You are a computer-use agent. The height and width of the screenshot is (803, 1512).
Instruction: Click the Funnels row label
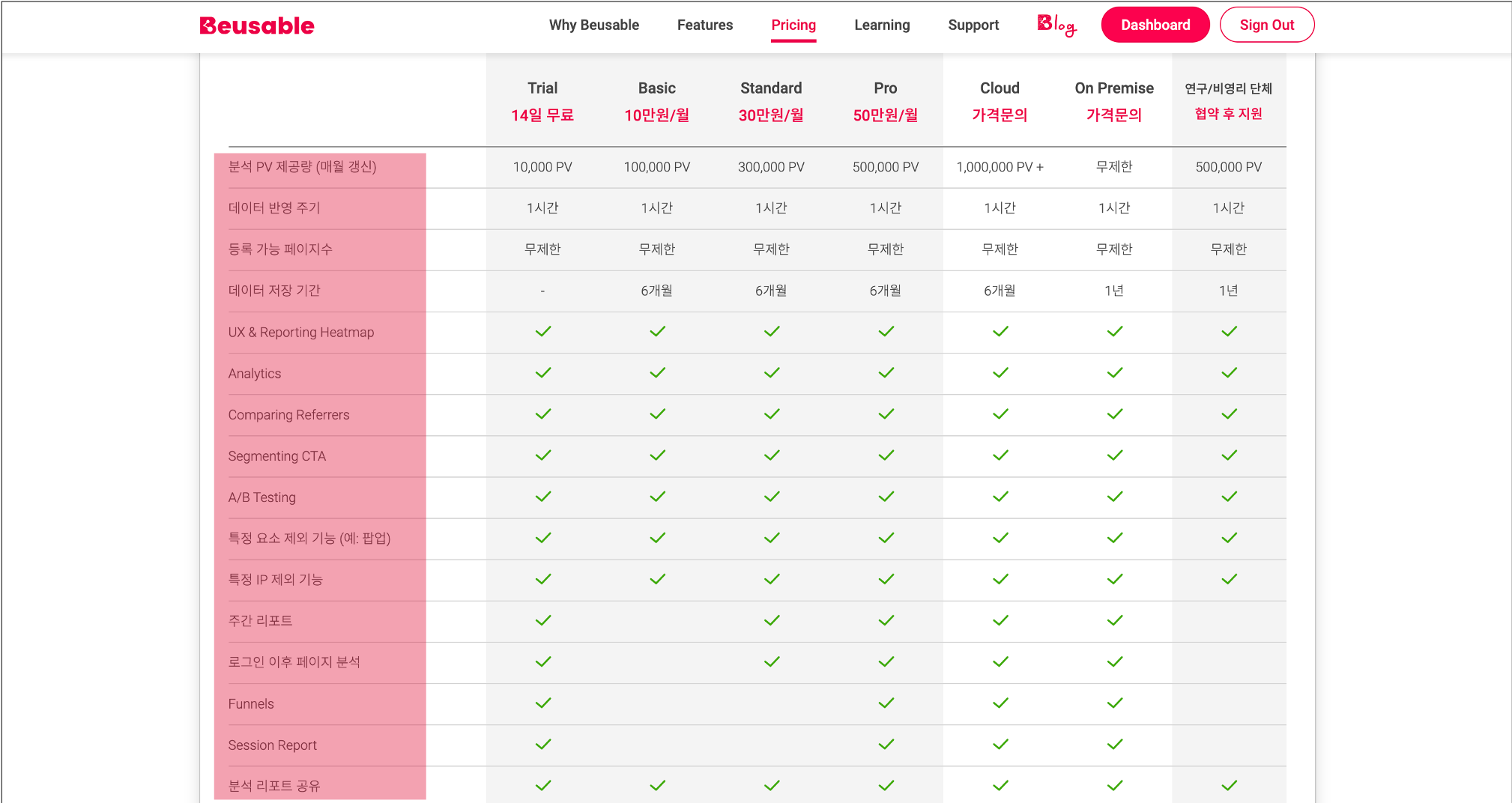point(251,703)
